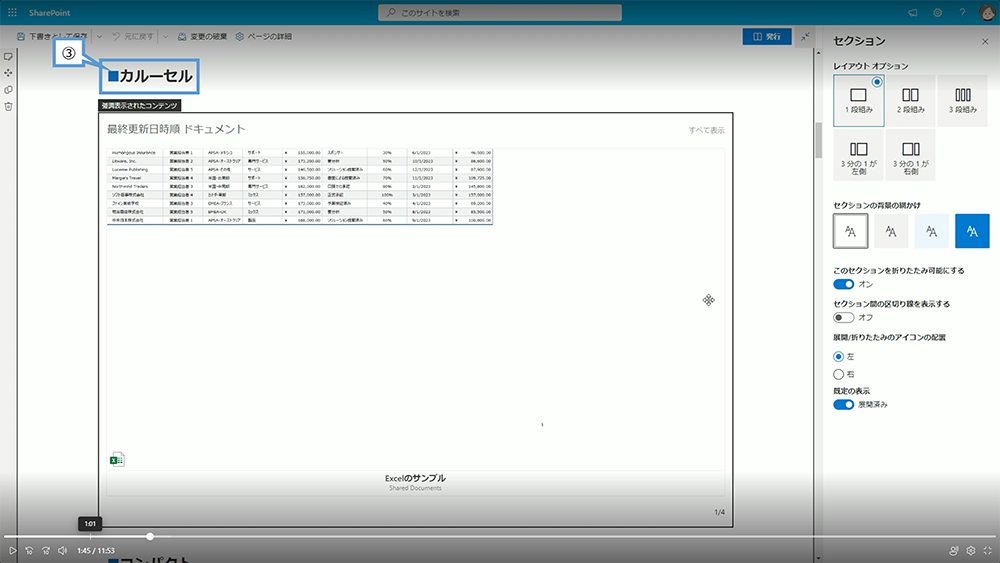The height and width of the screenshot is (563, 1000).
Task: Open the person voice icon in player
Action: click(x=953, y=550)
